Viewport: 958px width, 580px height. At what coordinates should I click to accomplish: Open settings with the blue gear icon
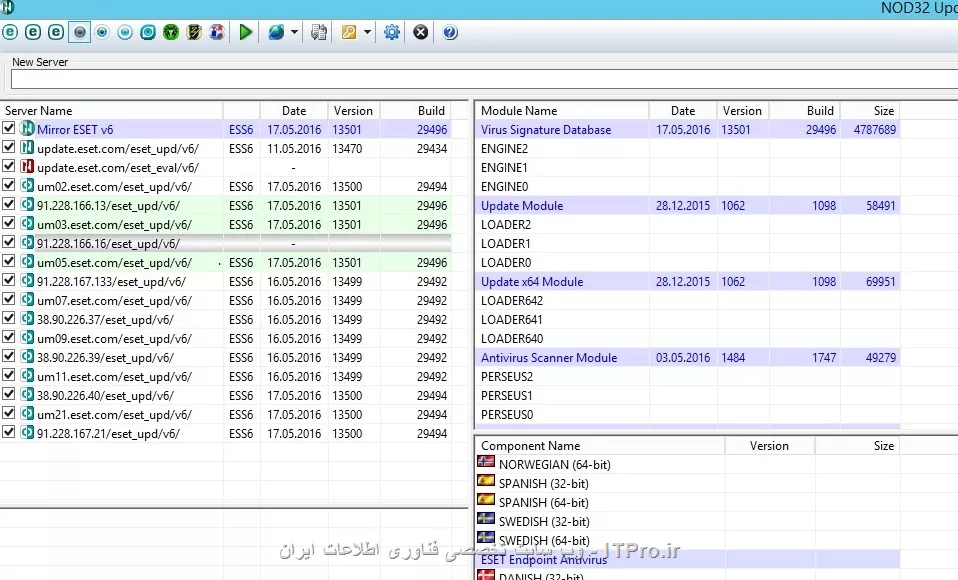392,32
